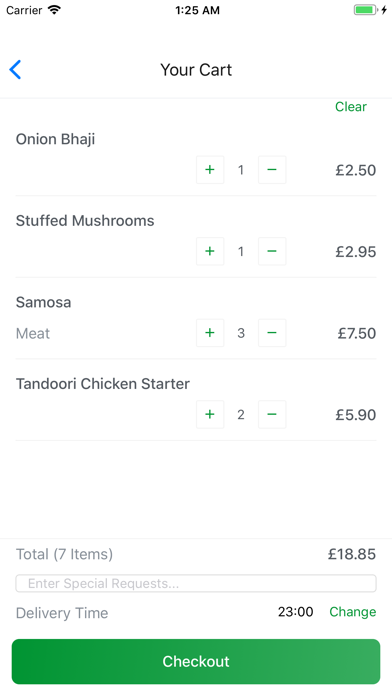The width and height of the screenshot is (392, 696).
Task: Tap the 23:00 delivery time value
Action: (x=296, y=612)
